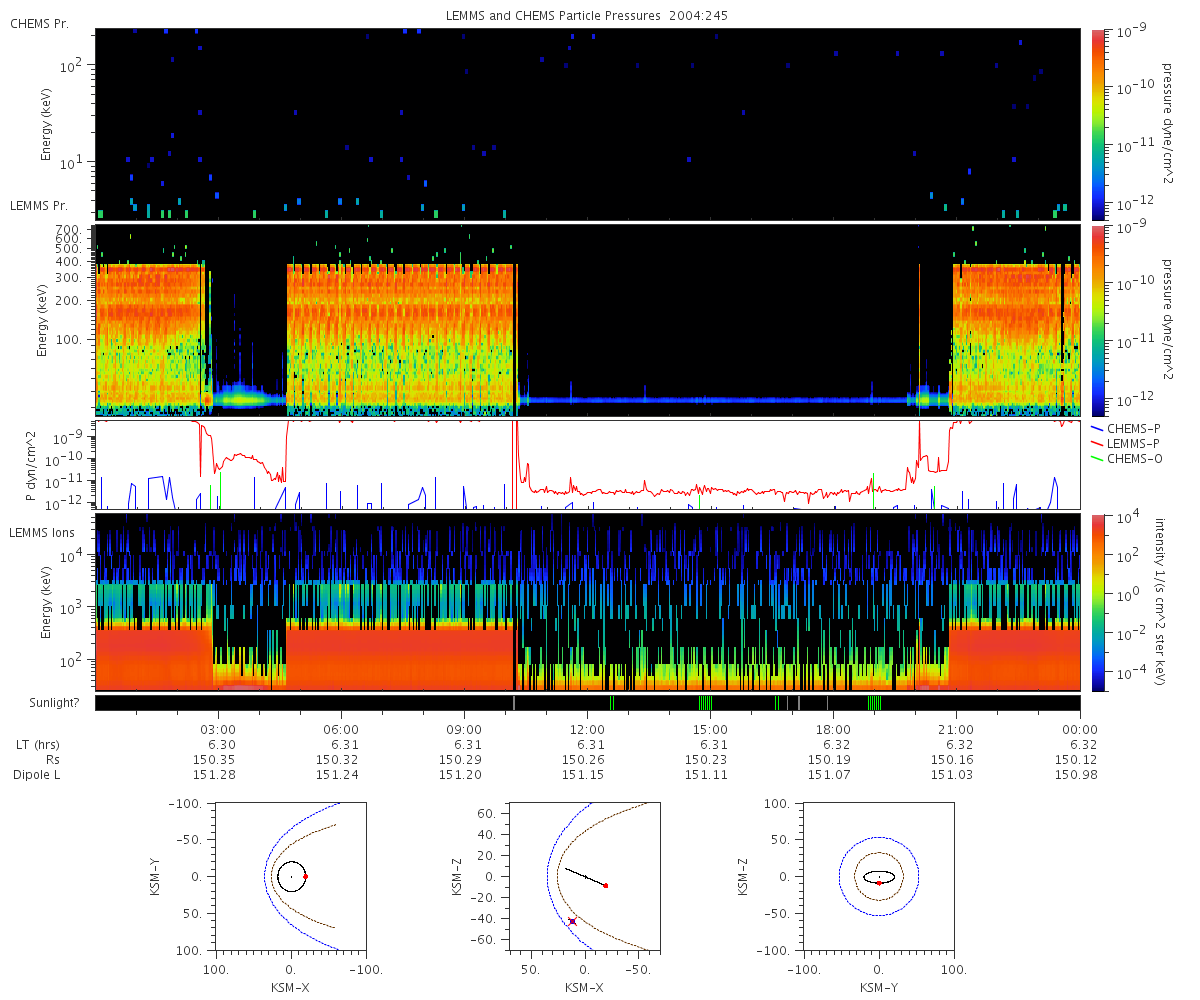The height and width of the screenshot is (1000, 1200).
Task: Click the 03:00 time axis label
Action: pos(218,729)
